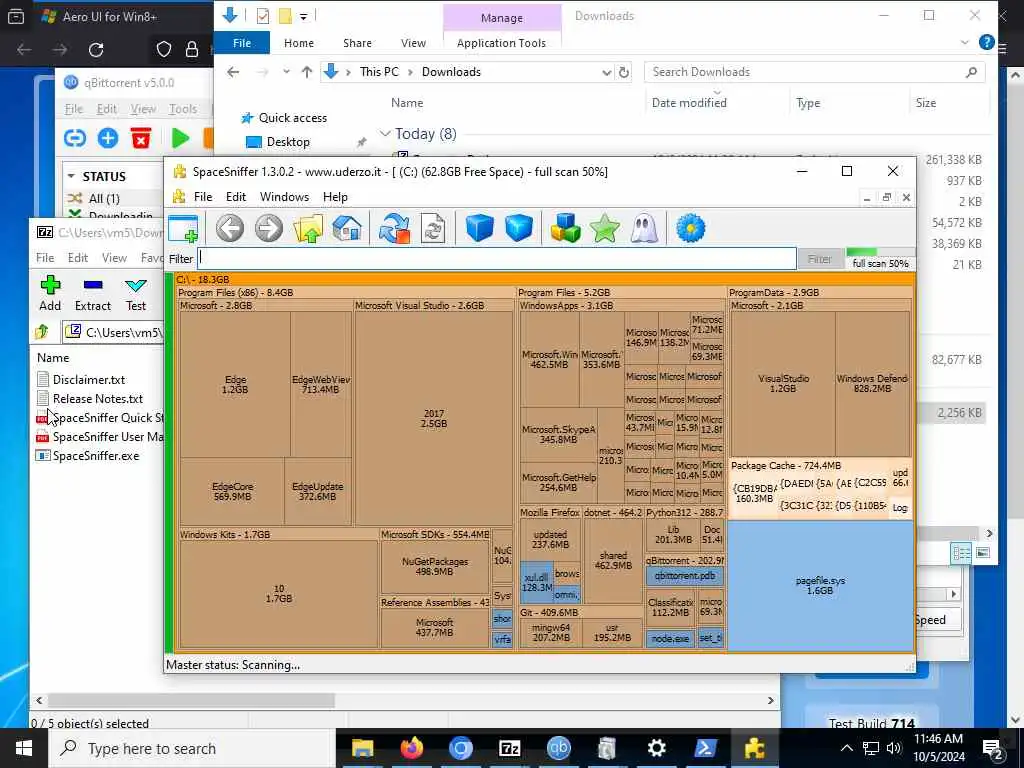The width and height of the screenshot is (1024, 768).
Task: Open SpaceSniffer Edit menu
Action: (x=236, y=197)
